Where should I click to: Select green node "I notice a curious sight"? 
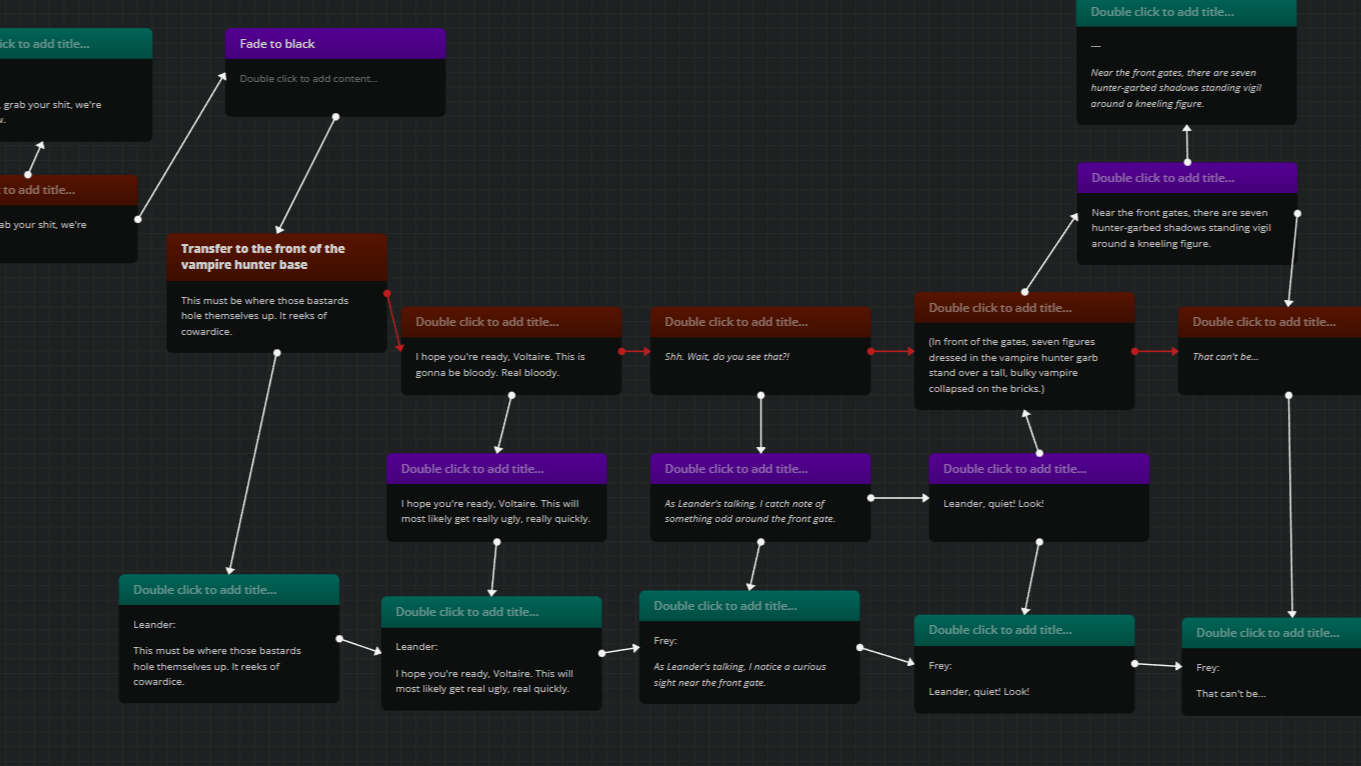pos(739,675)
